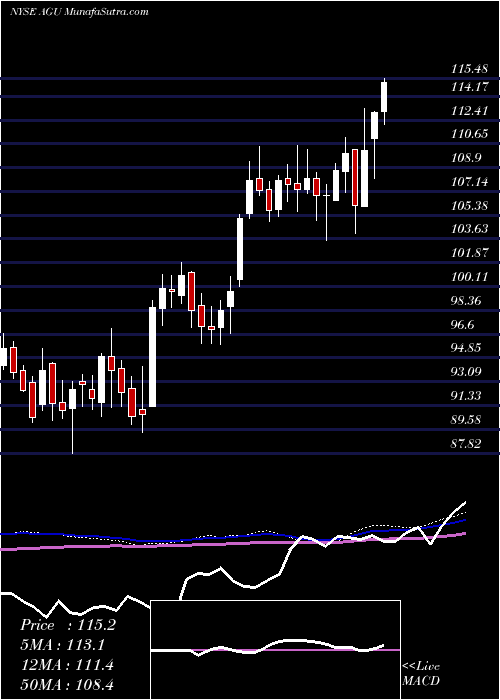Click the NYSE AGU MunafaSutra.com title text

pyautogui.click(x=79, y=12)
